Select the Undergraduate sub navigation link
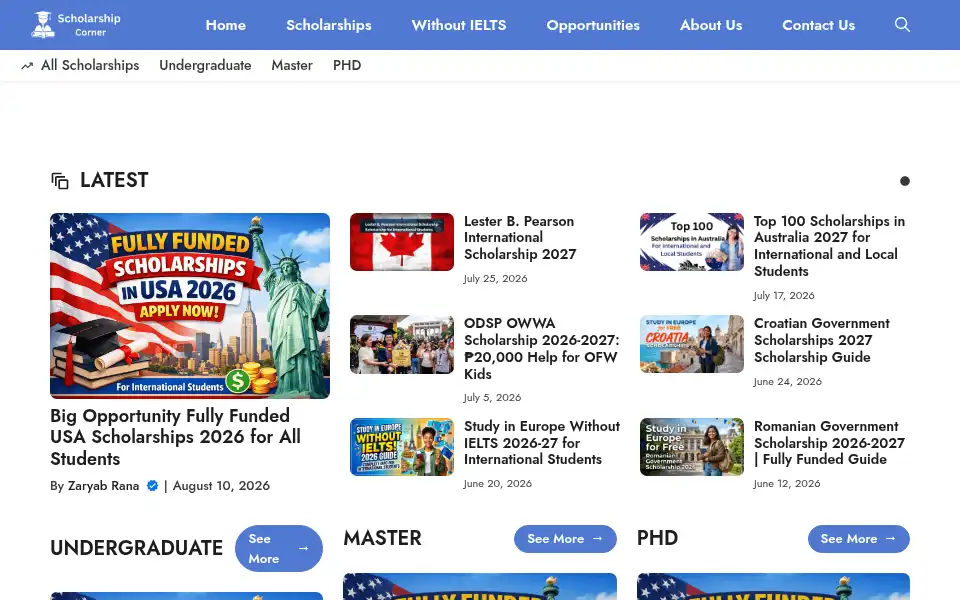This screenshot has width=960, height=600. pyautogui.click(x=205, y=65)
